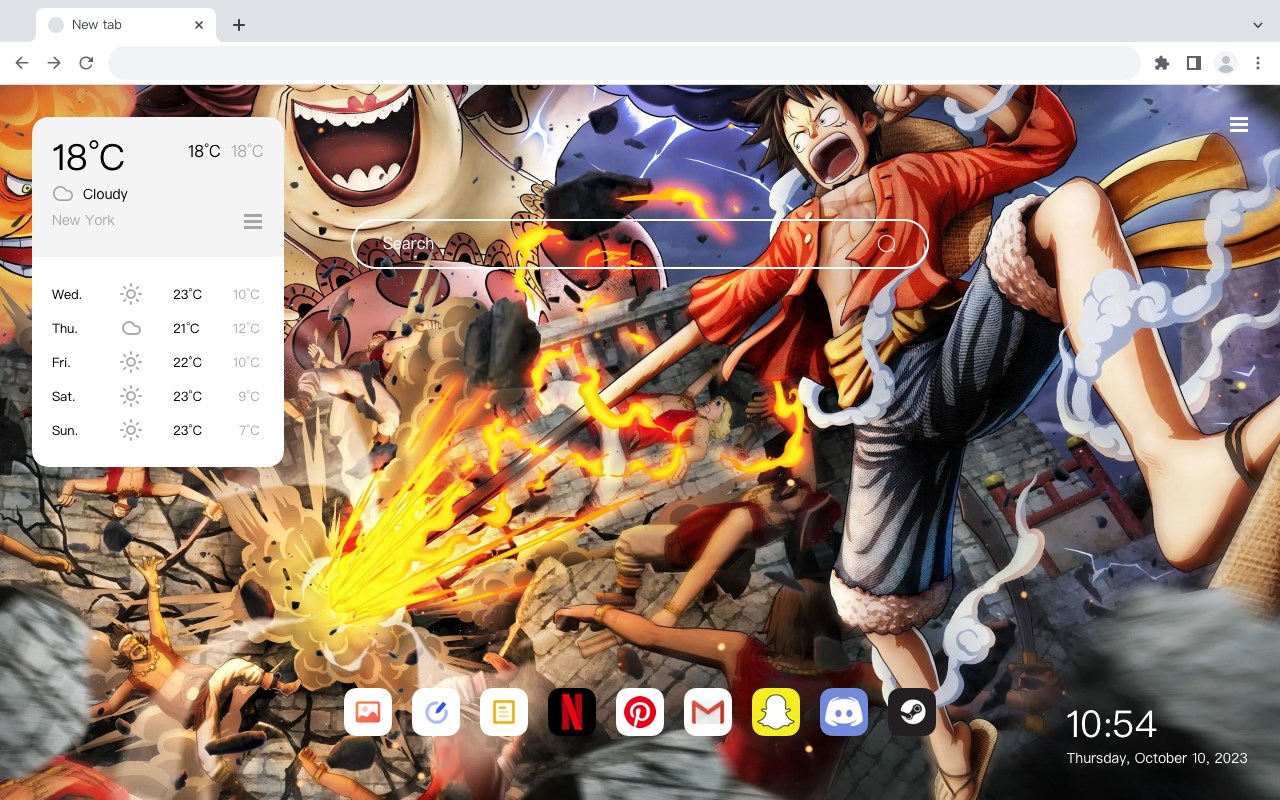Launch the Pinterest shortcut

coord(640,712)
